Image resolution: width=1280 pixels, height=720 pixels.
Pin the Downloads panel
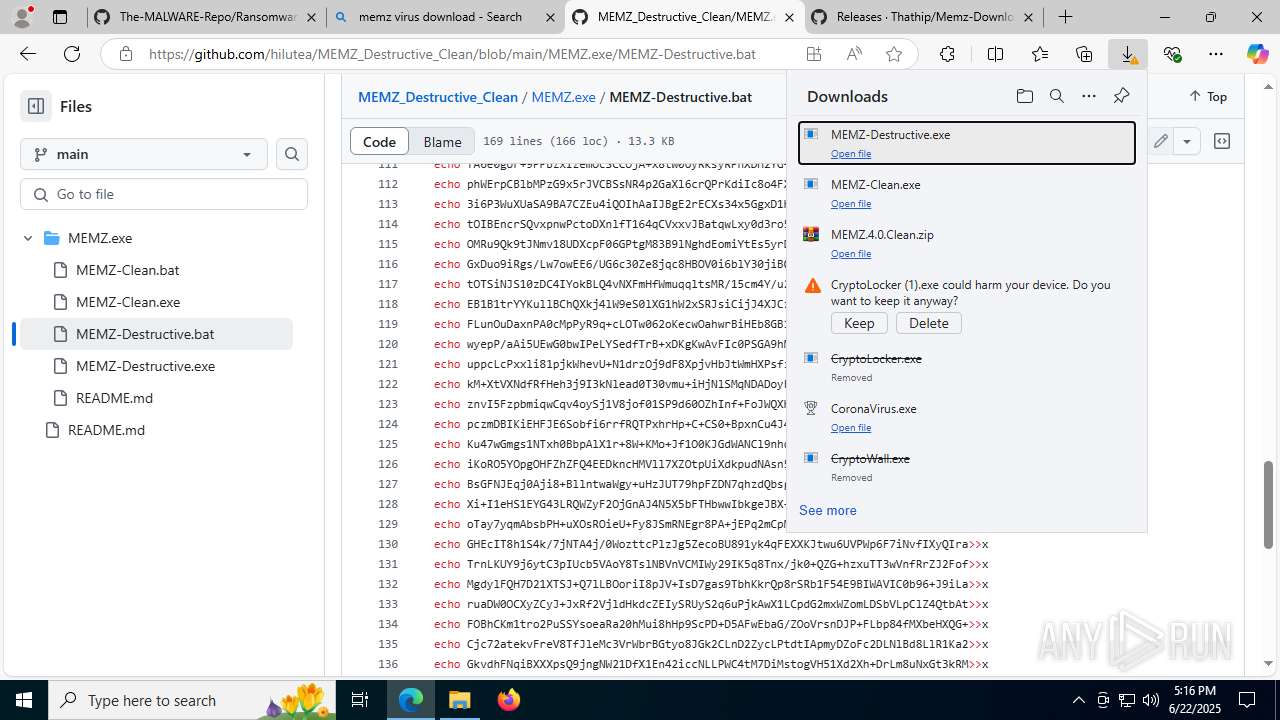point(1121,96)
